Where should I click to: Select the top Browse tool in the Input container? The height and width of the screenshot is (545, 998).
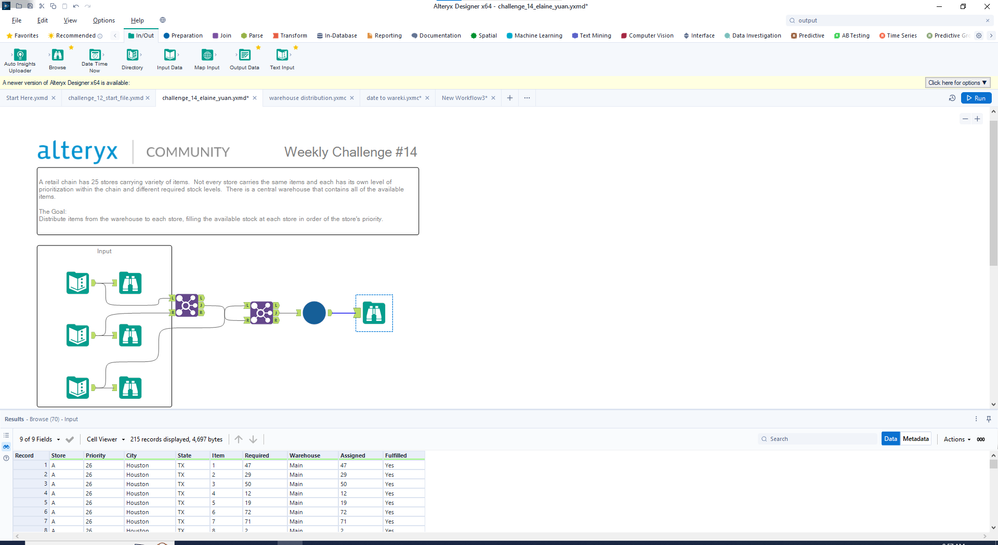tap(130, 283)
